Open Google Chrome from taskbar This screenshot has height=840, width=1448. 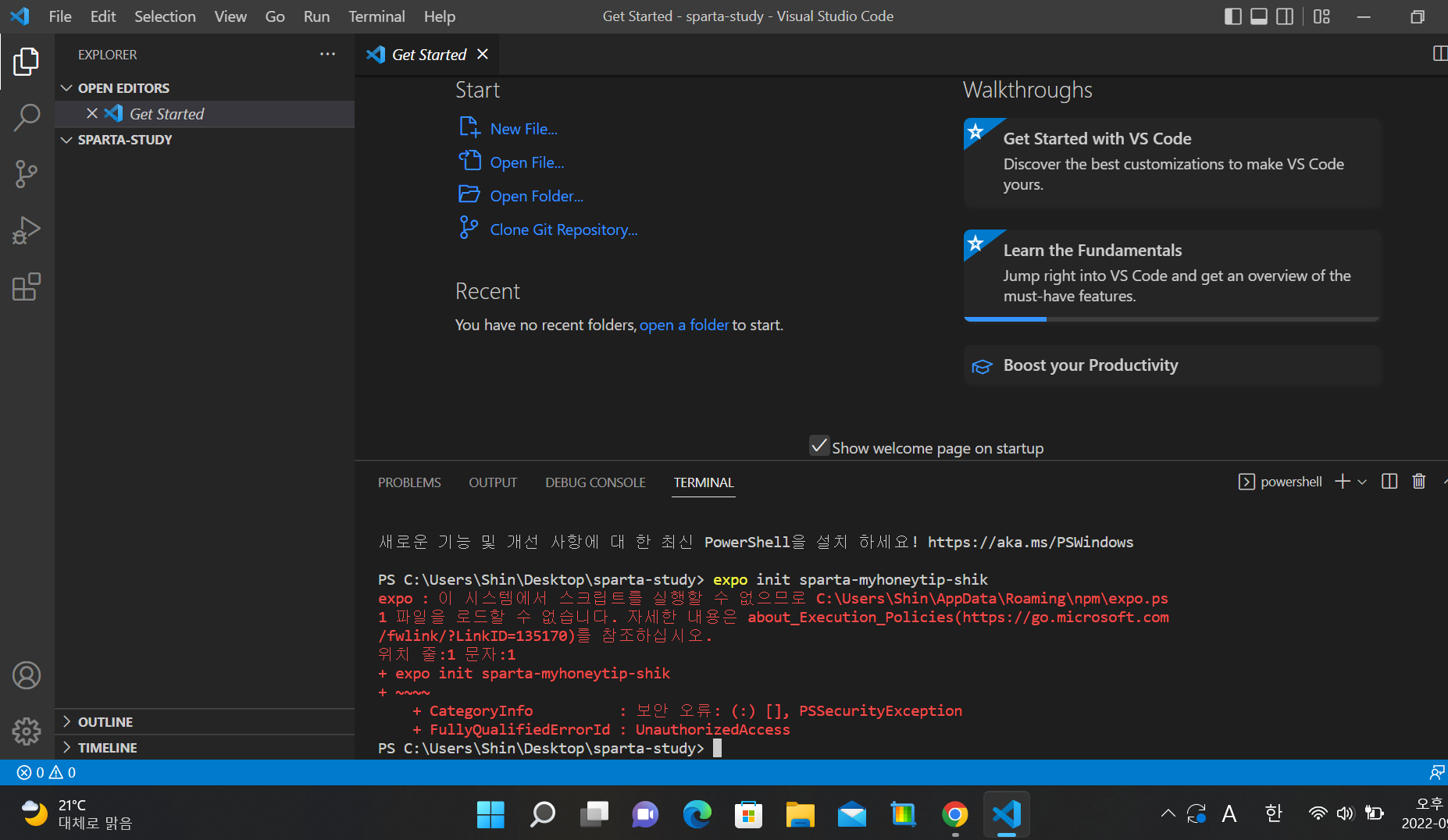[x=954, y=814]
